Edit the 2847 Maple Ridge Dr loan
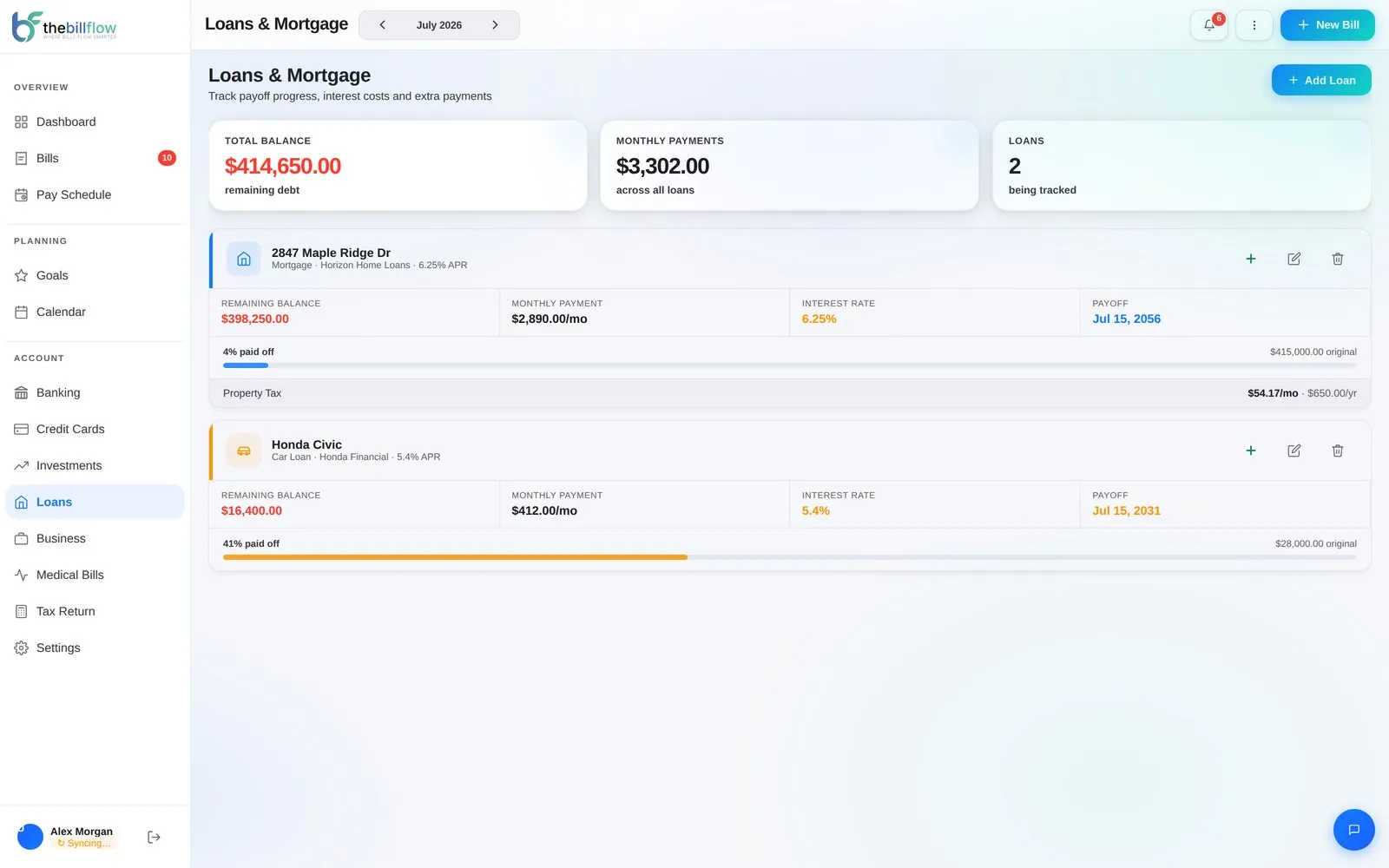 point(1294,259)
